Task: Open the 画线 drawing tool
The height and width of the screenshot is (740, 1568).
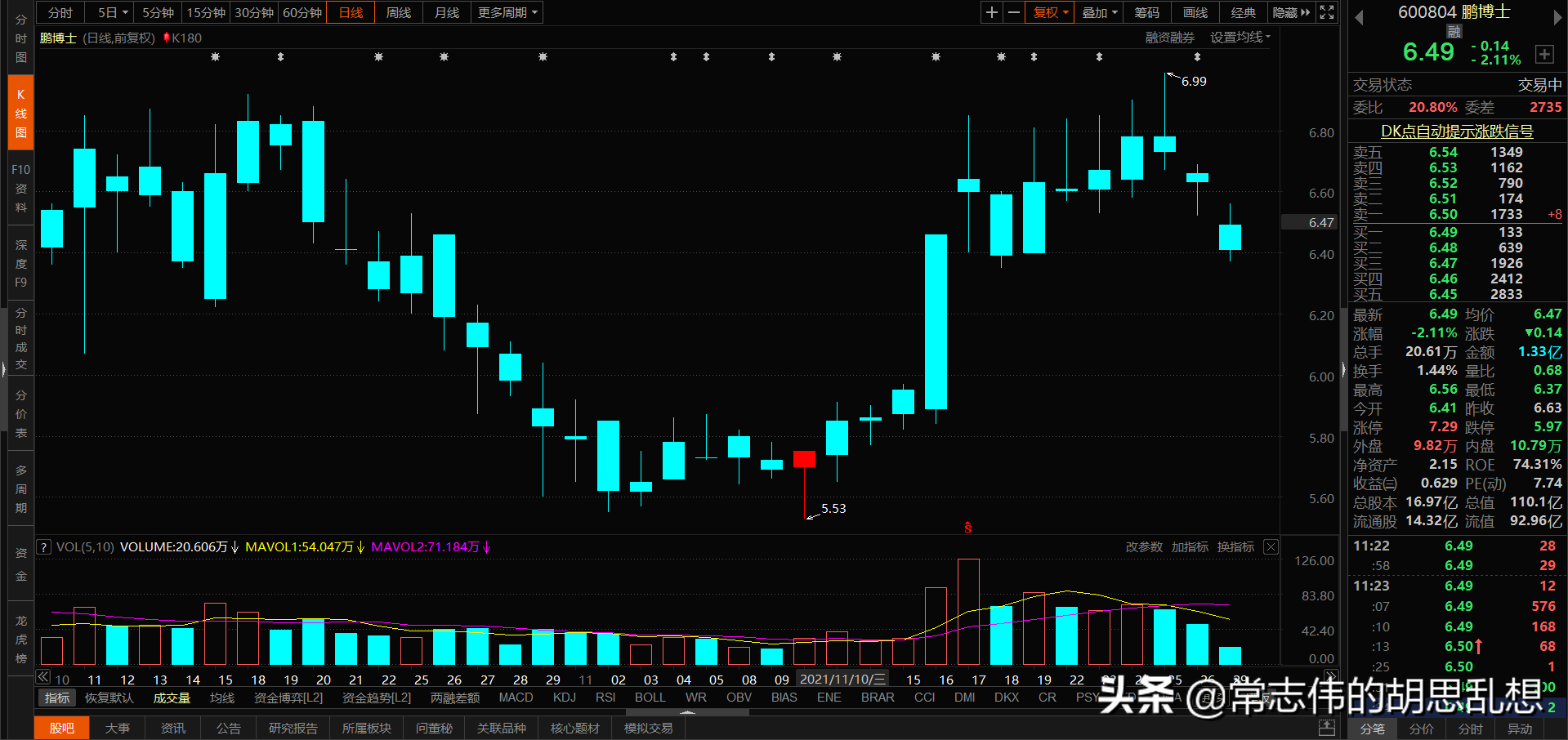Action: (1194, 12)
